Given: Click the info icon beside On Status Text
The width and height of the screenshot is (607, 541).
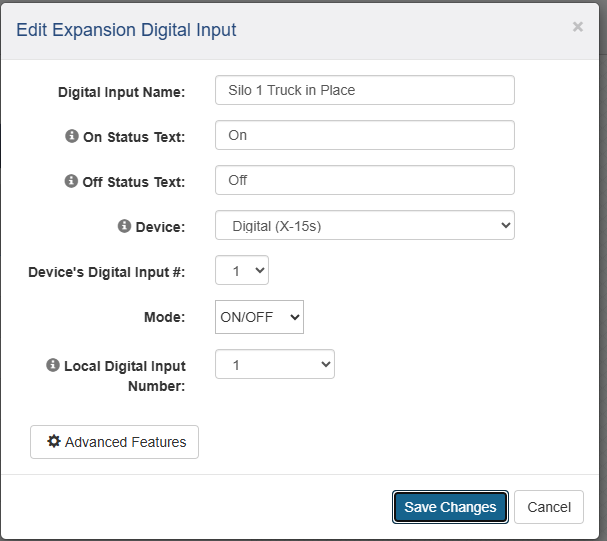Looking at the screenshot, I should [71, 136].
